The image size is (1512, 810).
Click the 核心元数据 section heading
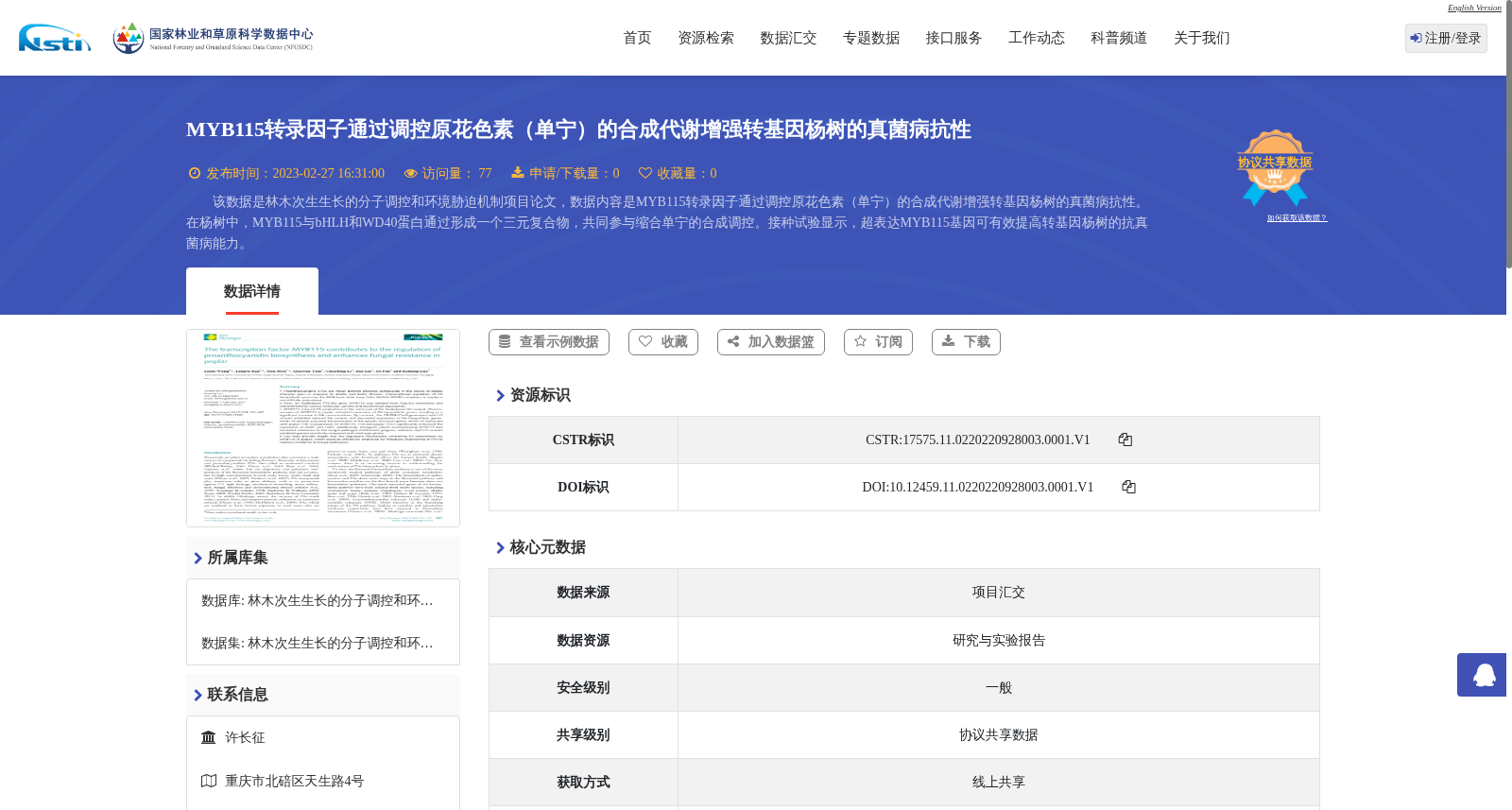pyautogui.click(x=547, y=547)
